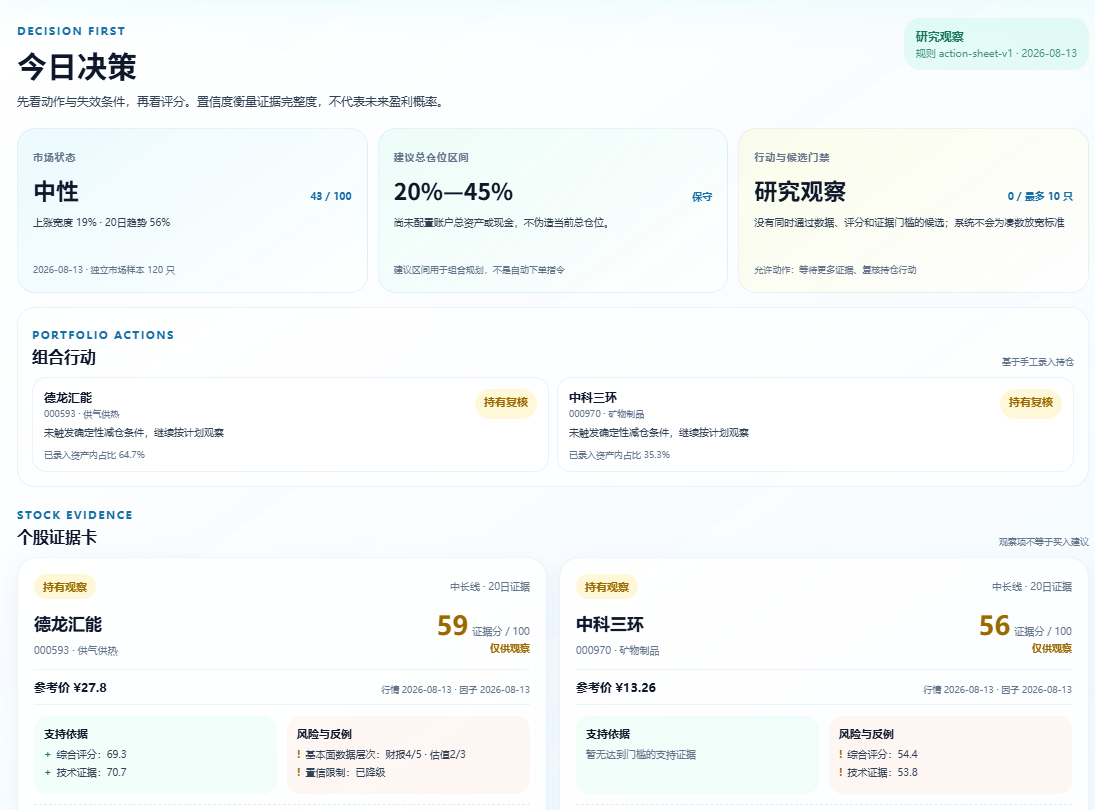Click 技术证据：53.8 risk item

click(x=879, y=772)
